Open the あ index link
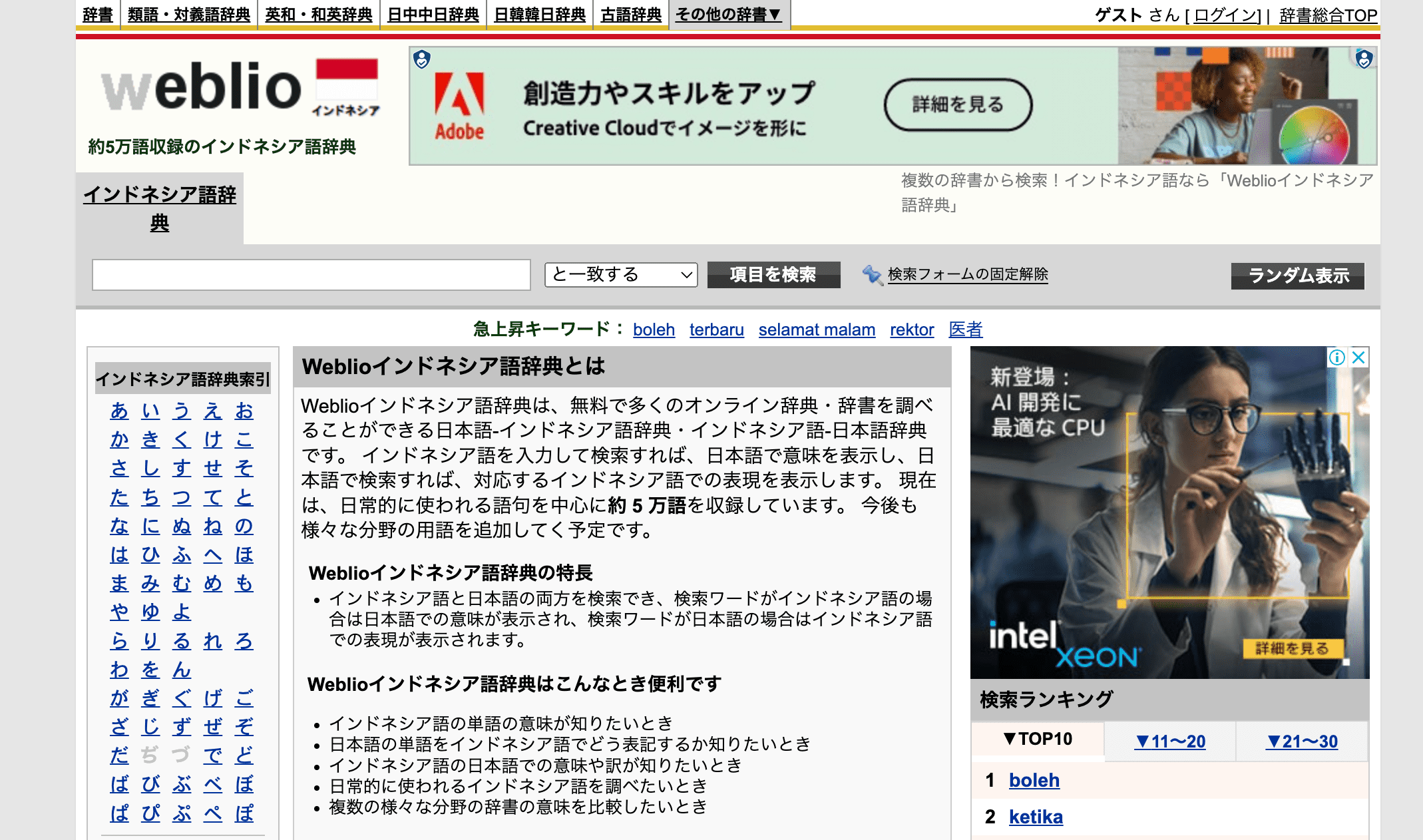 [119, 411]
